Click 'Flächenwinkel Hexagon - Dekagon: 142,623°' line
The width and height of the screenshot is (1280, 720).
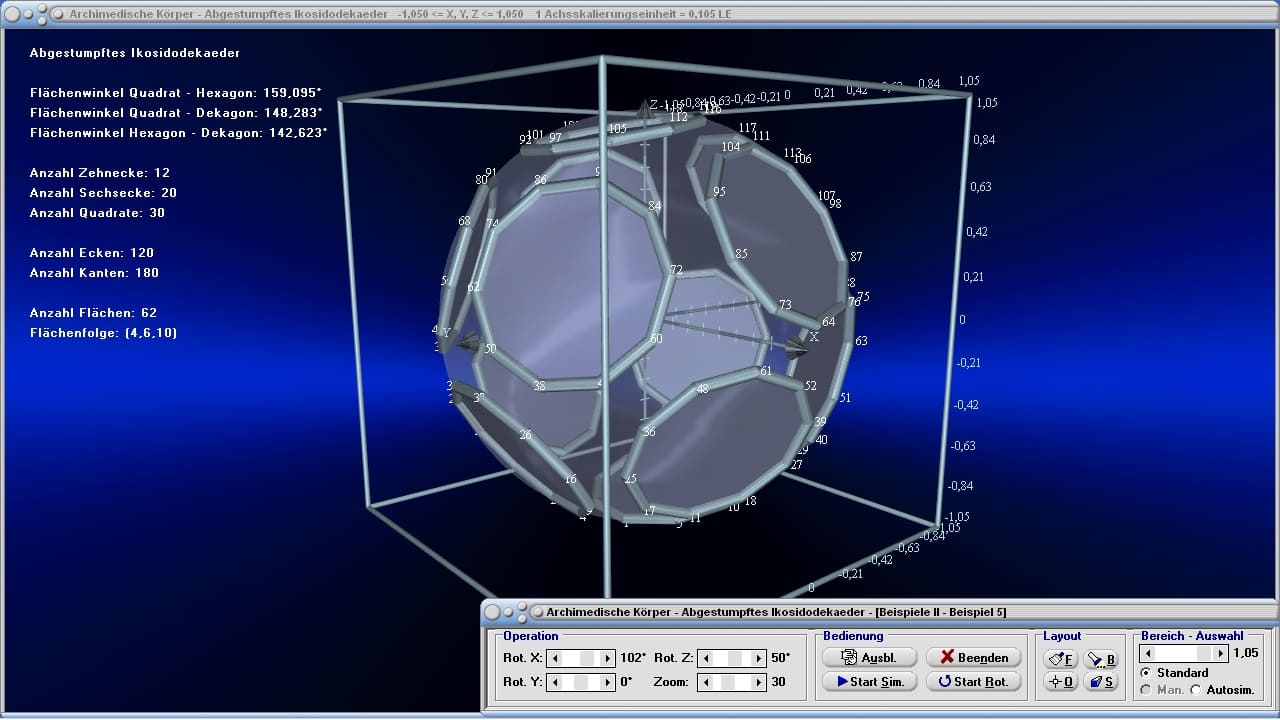pos(178,132)
